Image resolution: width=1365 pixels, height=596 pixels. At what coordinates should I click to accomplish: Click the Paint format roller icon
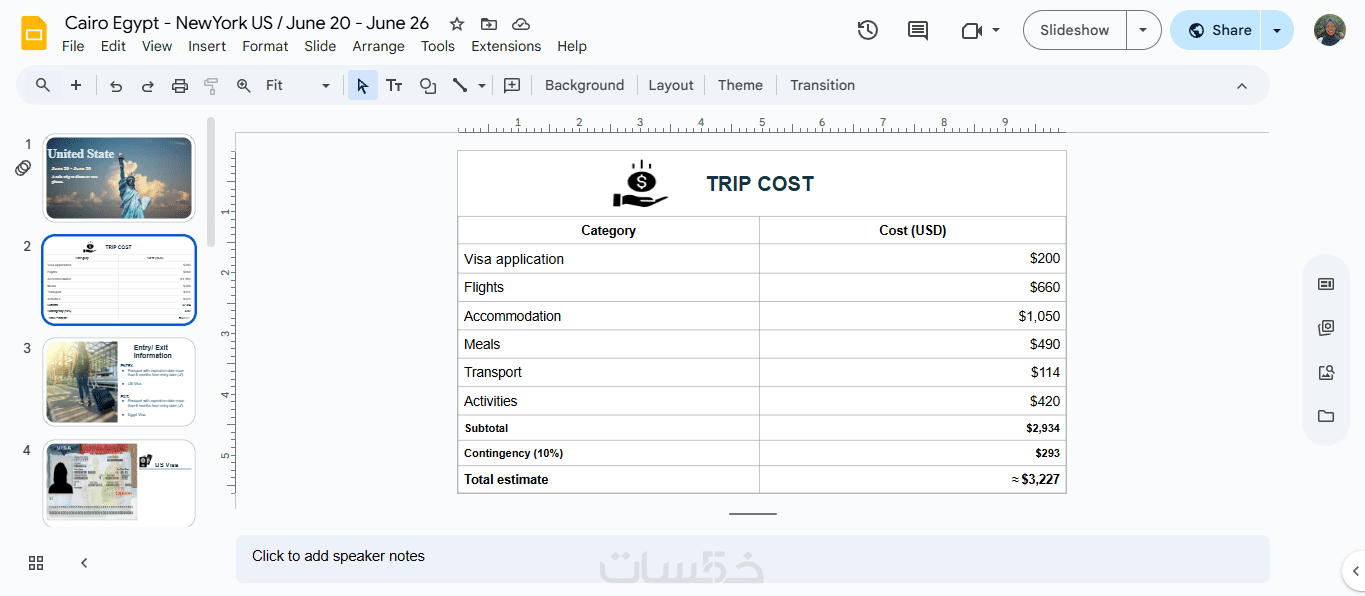pyautogui.click(x=211, y=86)
